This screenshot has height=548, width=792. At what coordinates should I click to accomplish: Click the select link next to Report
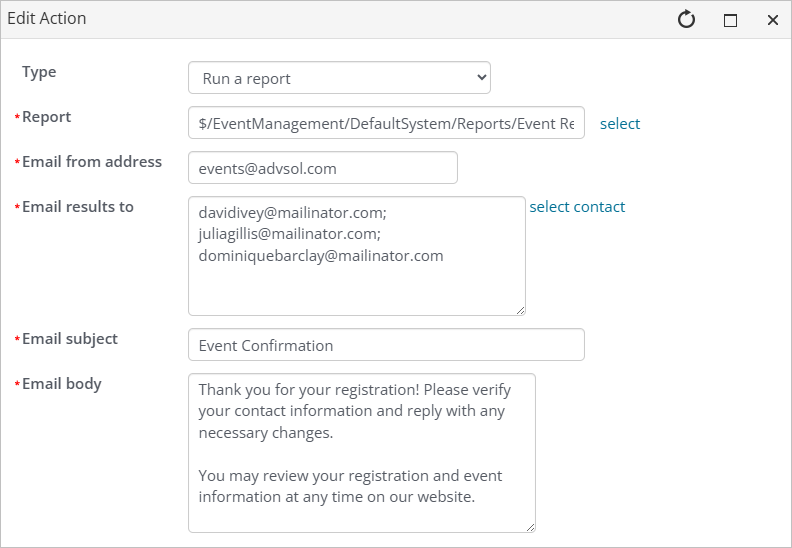point(620,124)
